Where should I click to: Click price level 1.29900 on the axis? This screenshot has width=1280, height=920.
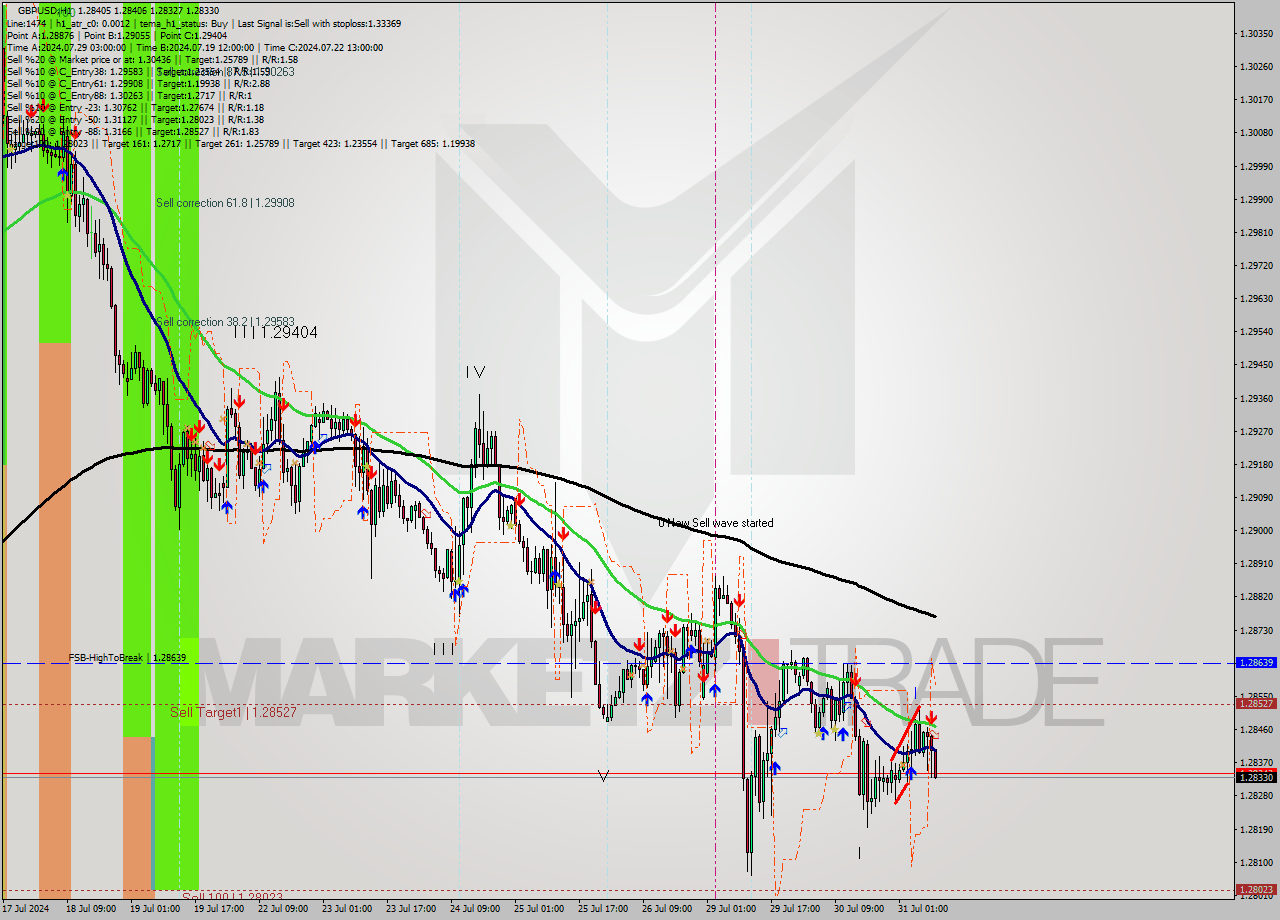pos(1256,199)
